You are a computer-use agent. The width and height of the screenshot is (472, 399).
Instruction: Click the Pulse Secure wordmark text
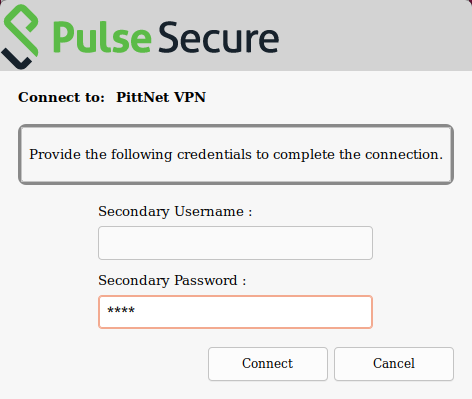click(x=166, y=37)
